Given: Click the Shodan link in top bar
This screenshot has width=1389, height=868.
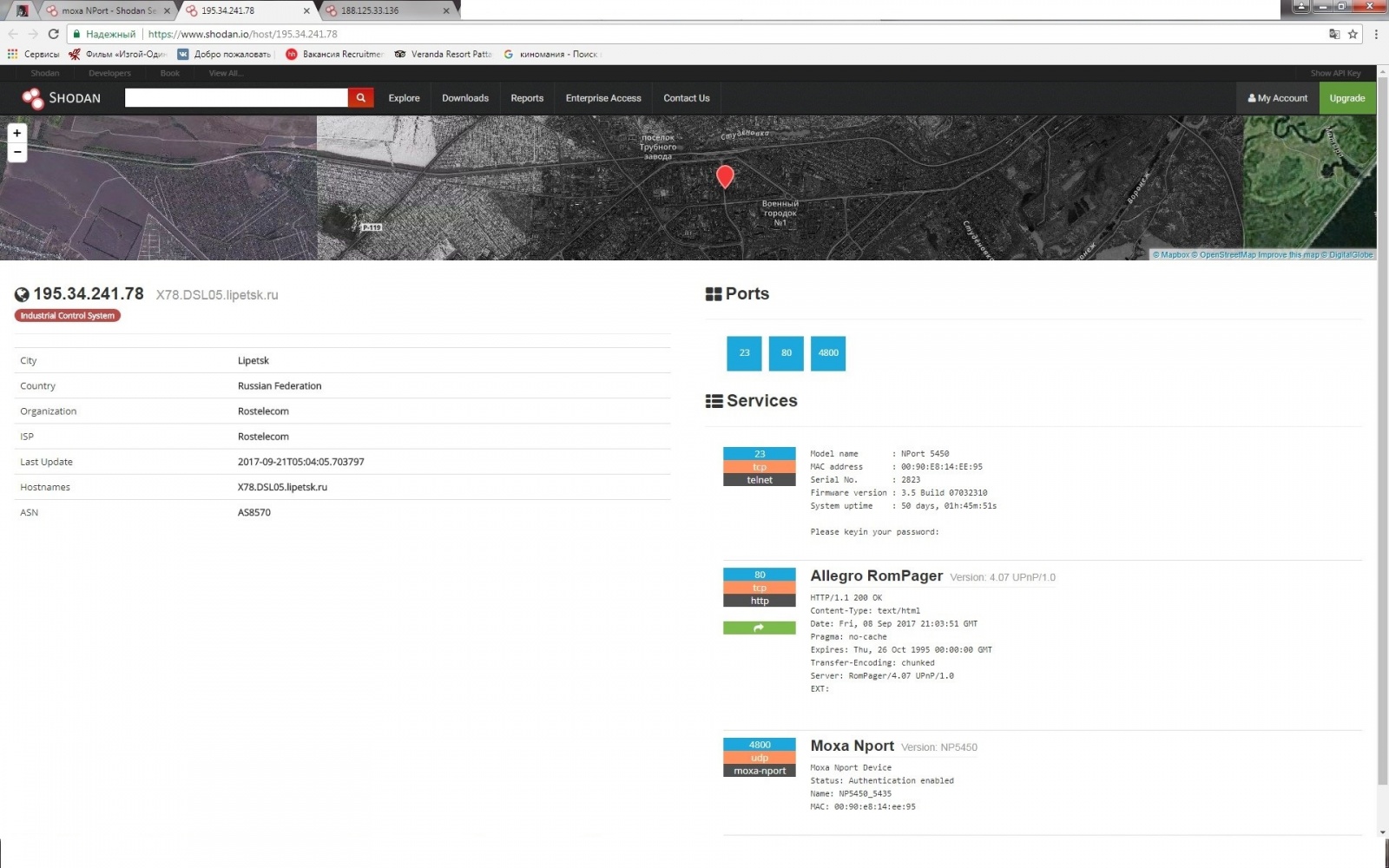Looking at the screenshot, I should coord(45,73).
